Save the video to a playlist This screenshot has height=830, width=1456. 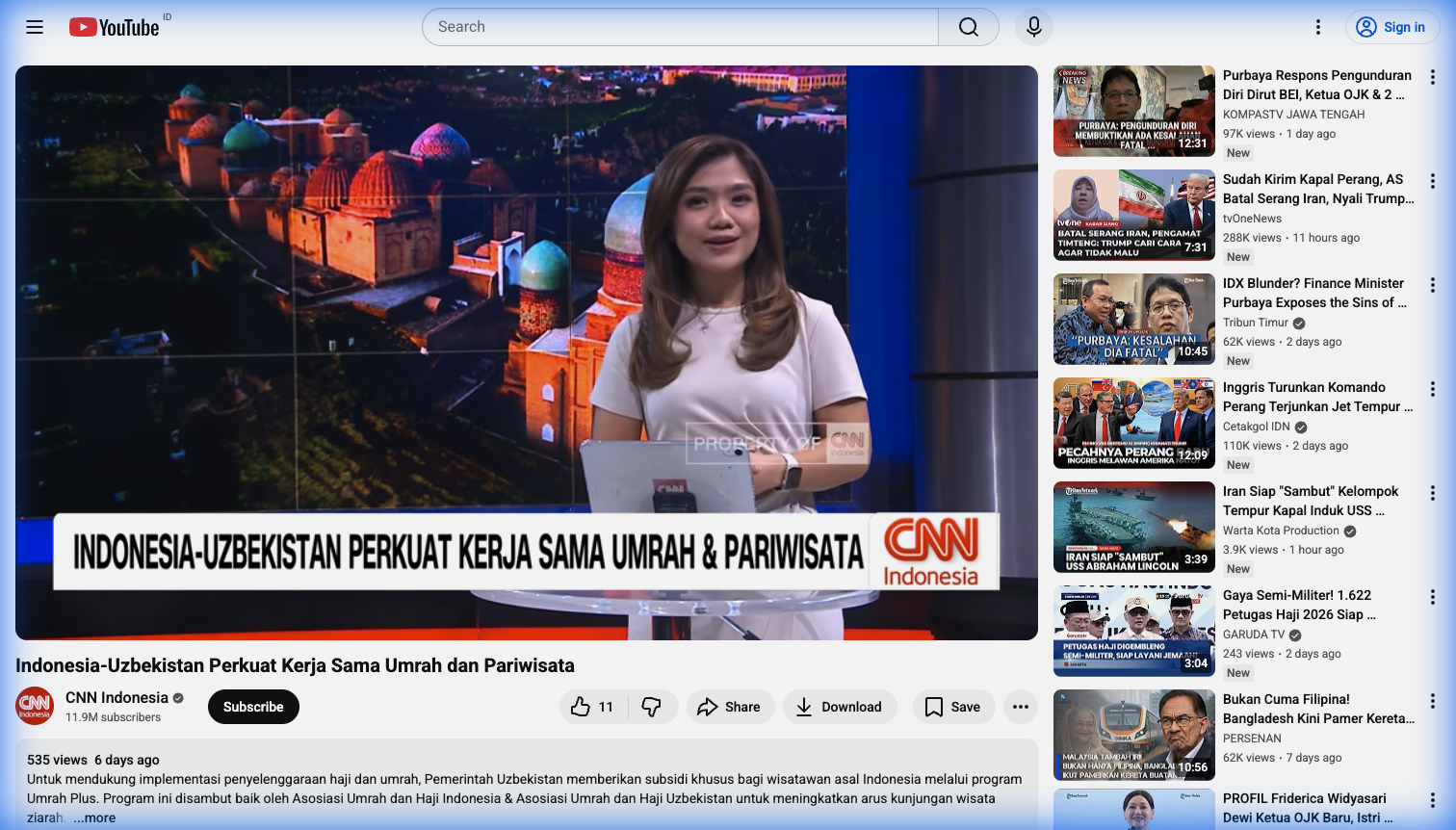(x=952, y=706)
